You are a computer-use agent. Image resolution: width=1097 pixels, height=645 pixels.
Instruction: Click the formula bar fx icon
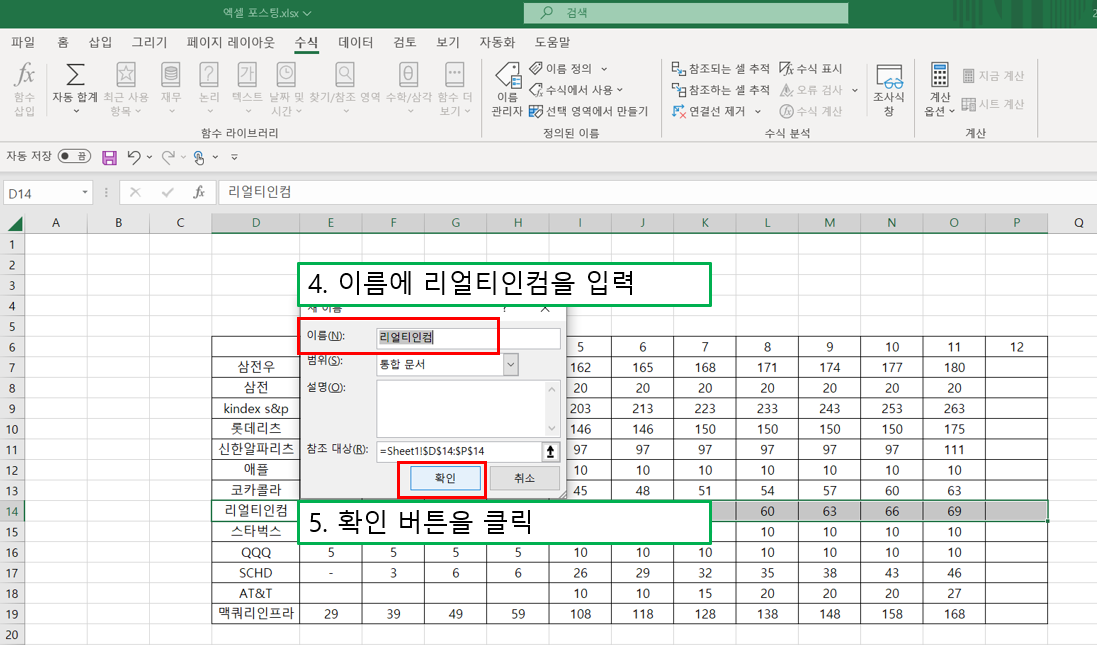coord(199,192)
